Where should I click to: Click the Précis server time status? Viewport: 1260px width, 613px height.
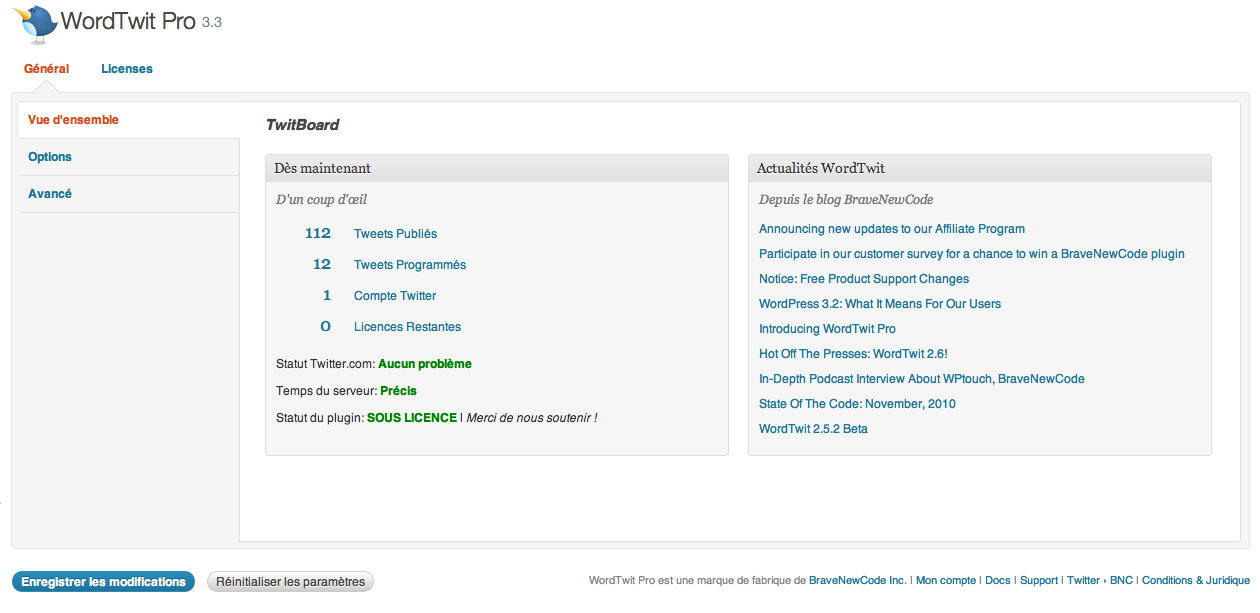click(x=399, y=391)
